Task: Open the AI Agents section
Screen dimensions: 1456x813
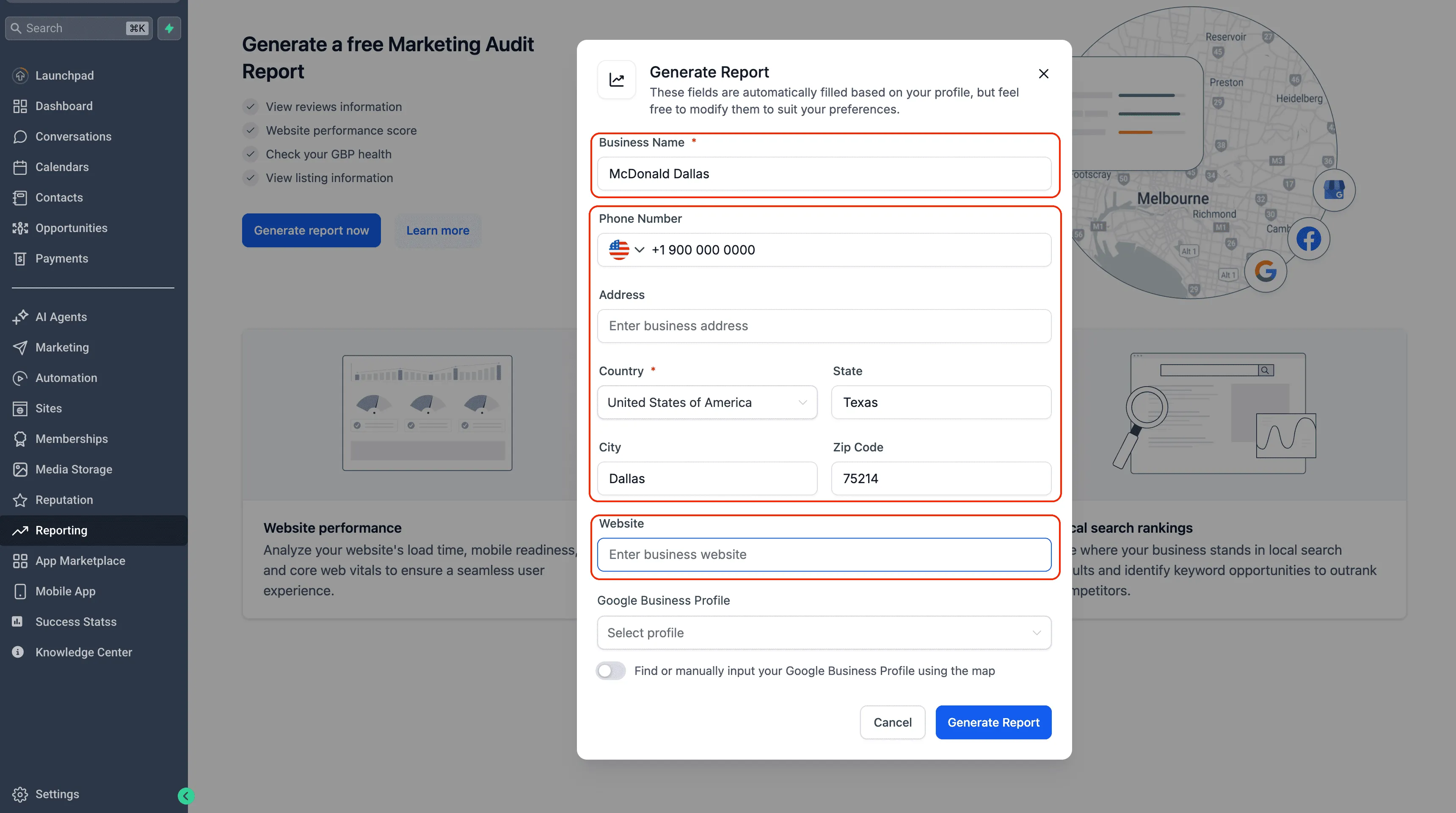Action: click(x=61, y=317)
